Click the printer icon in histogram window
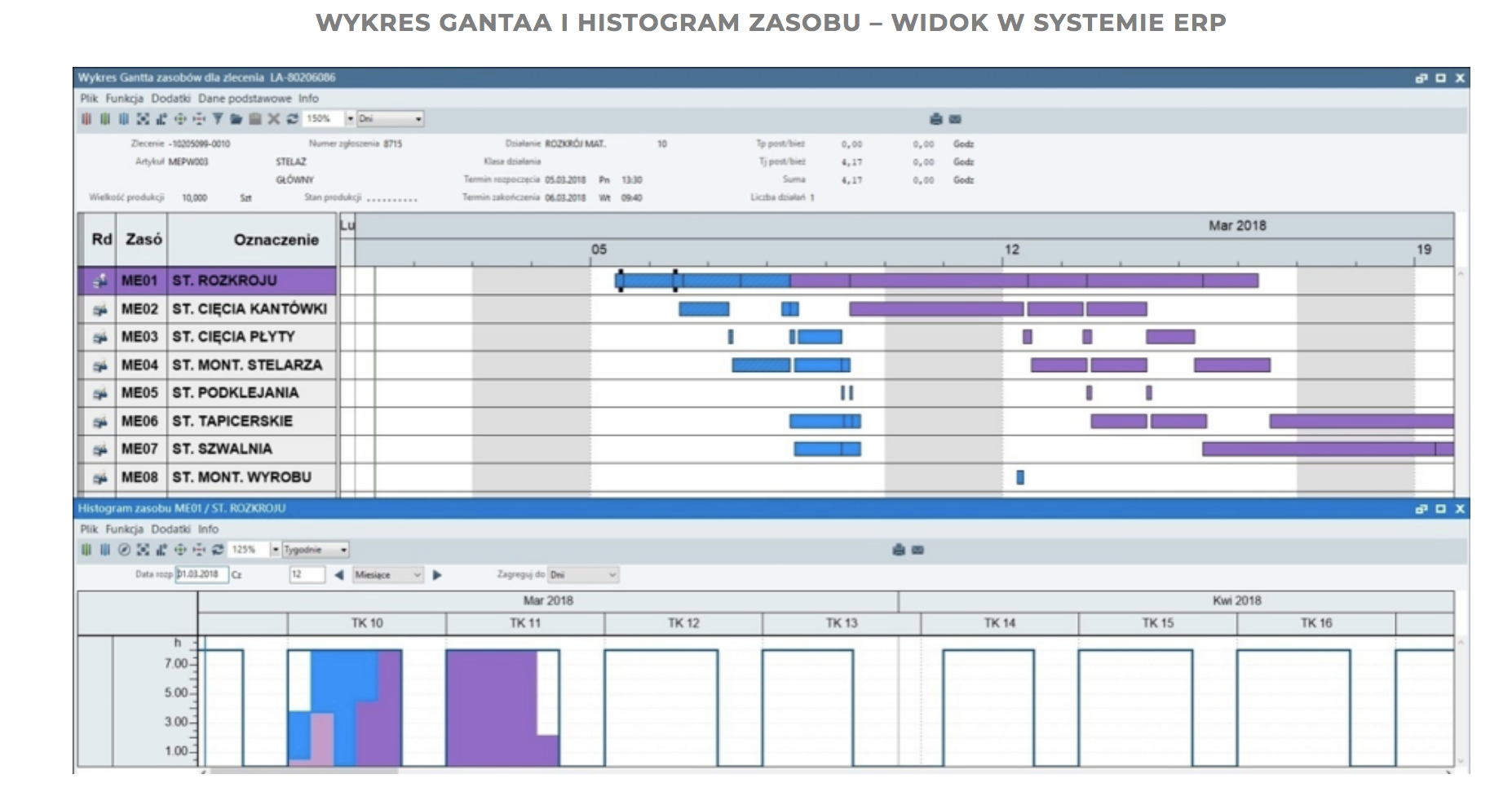The image size is (1512, 801). tap(899, 550)
